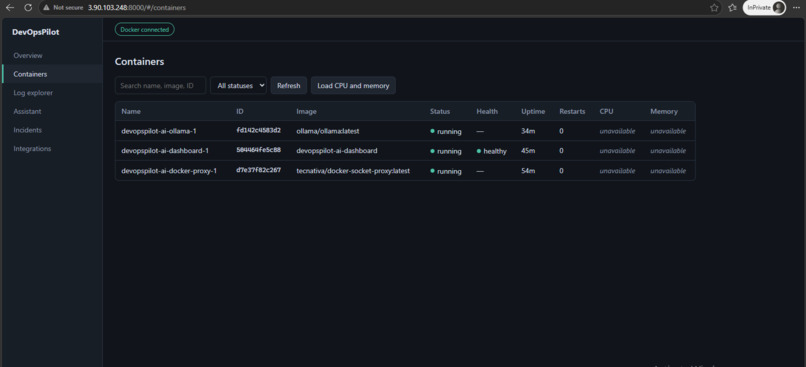Click the DevOpsPilot logo title
Image resolution: width=806 pixels, height=367 pixels.
(36, 32)
